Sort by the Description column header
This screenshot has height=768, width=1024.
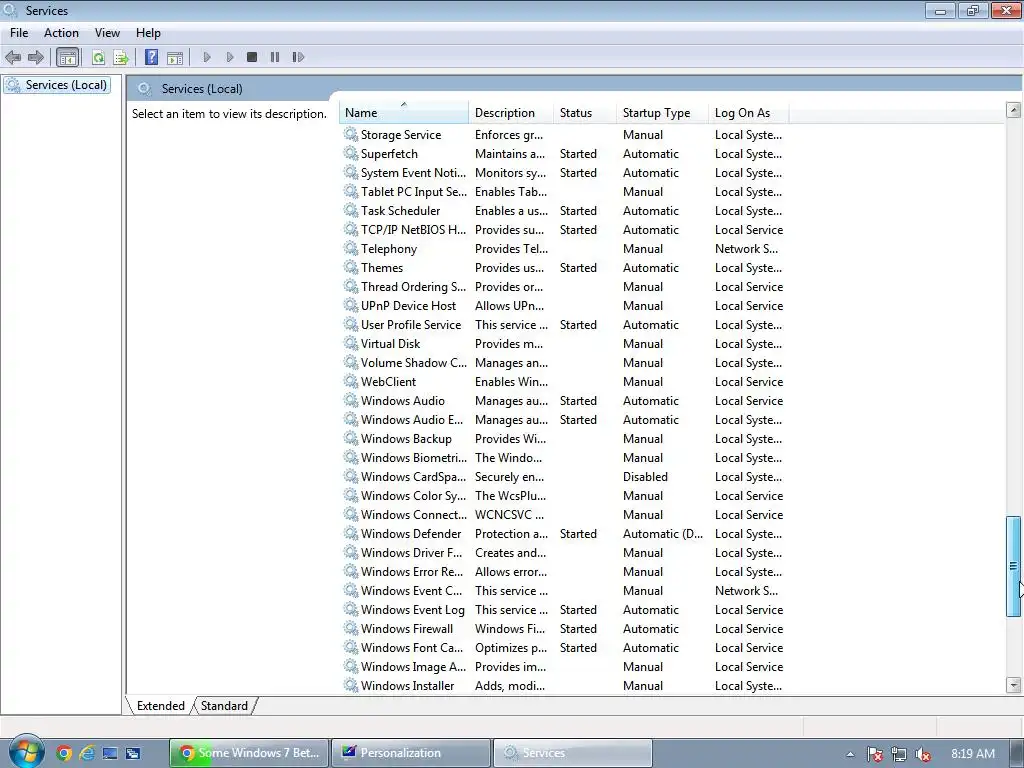coord(511,112)
